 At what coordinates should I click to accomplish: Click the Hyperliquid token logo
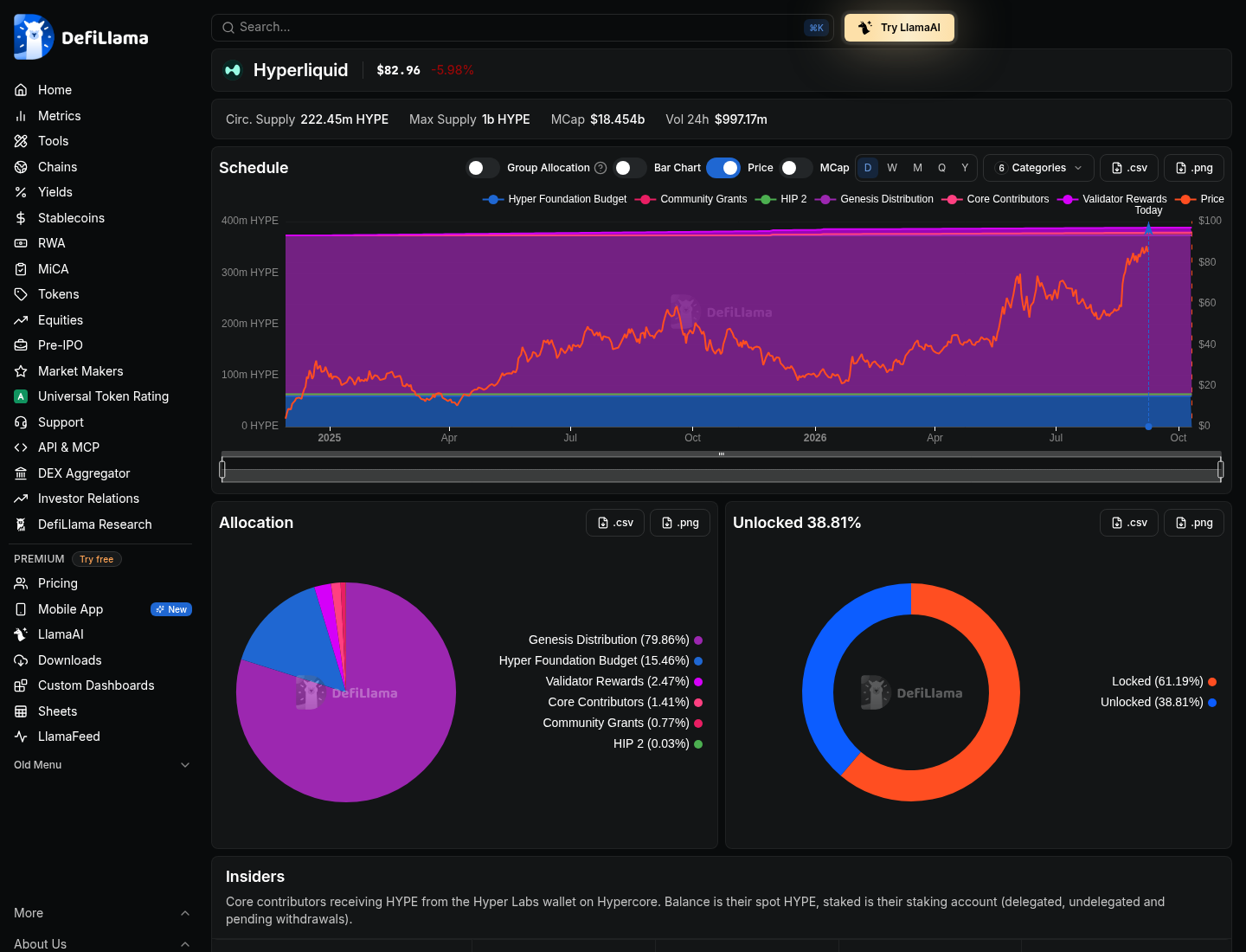tap(233, 70)
